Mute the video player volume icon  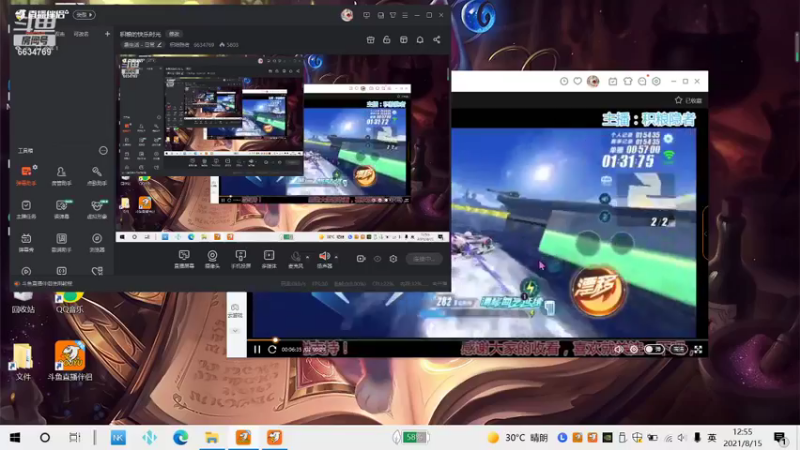point(618,349)
